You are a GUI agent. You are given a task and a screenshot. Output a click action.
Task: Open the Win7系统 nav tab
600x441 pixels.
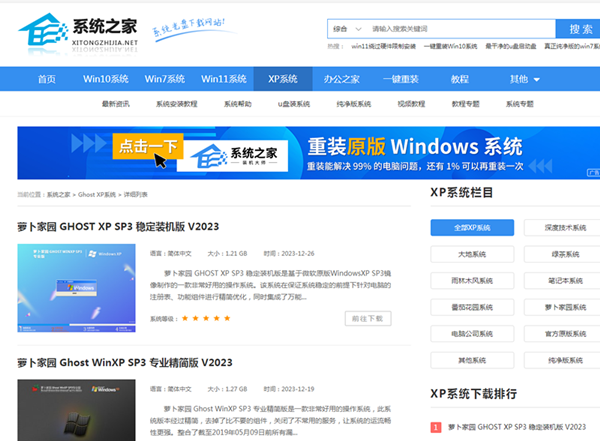tap(165, 79)
